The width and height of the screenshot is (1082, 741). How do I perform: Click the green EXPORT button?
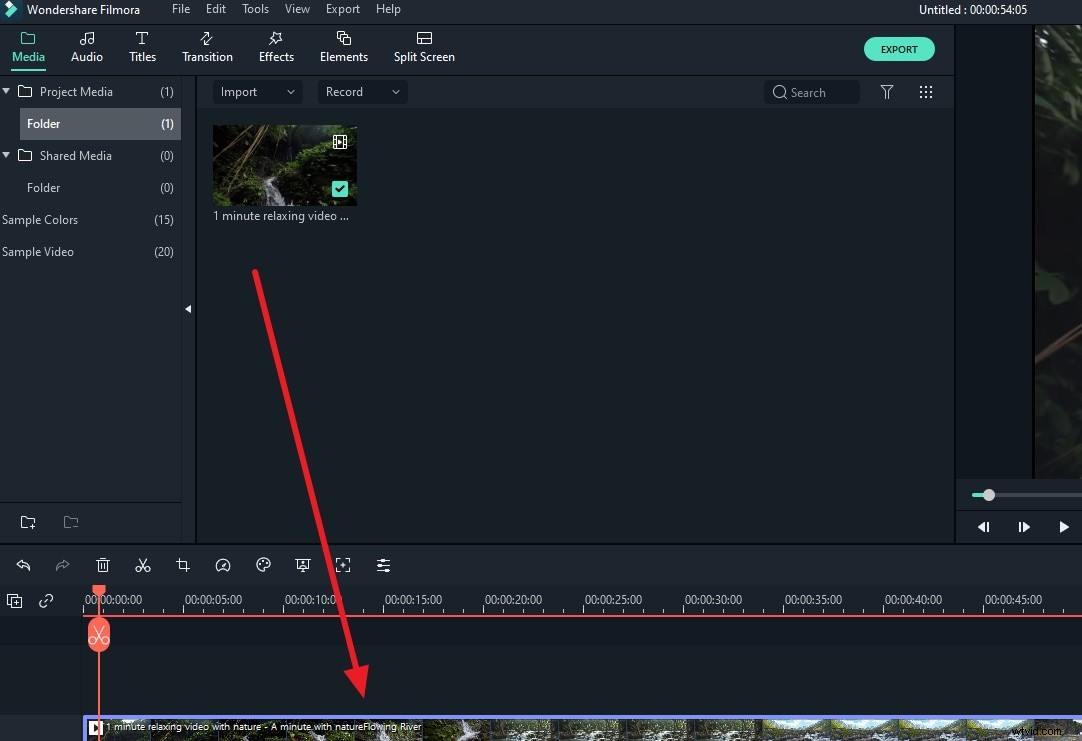pyautogui.click(x=899, y=48)
